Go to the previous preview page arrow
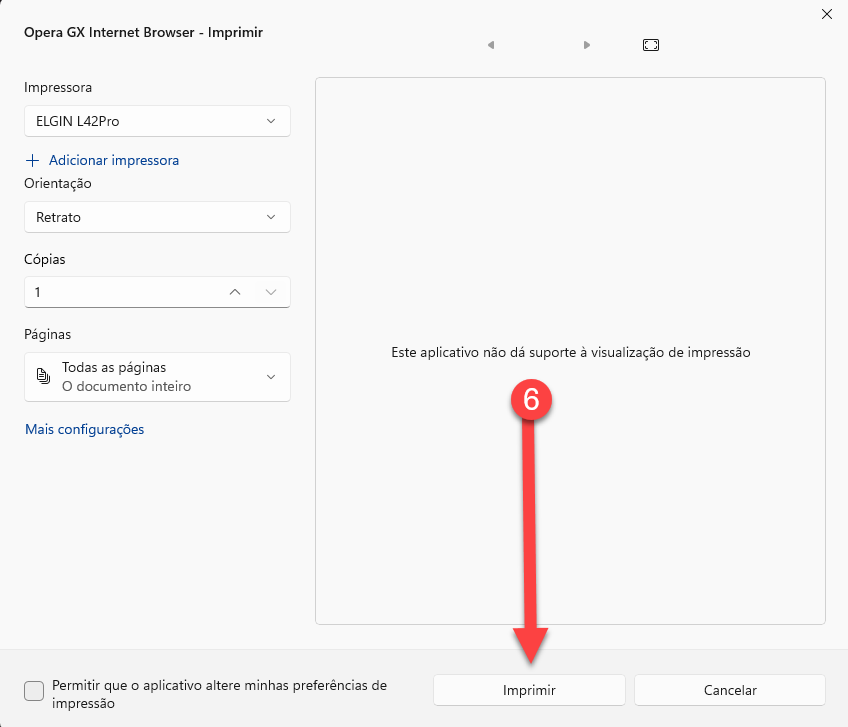 (491, 45)
